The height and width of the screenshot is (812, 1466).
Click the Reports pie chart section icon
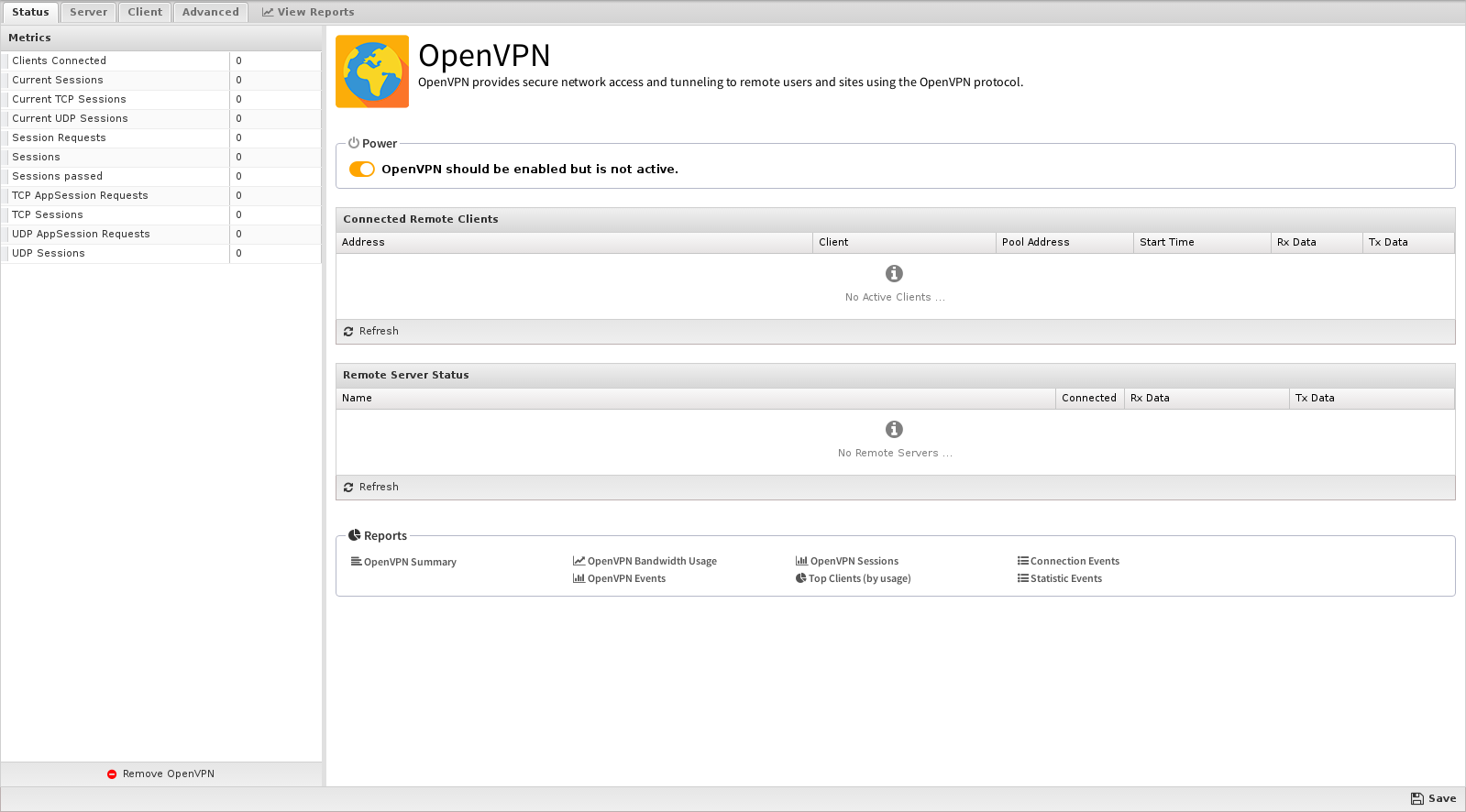(354, 535)
